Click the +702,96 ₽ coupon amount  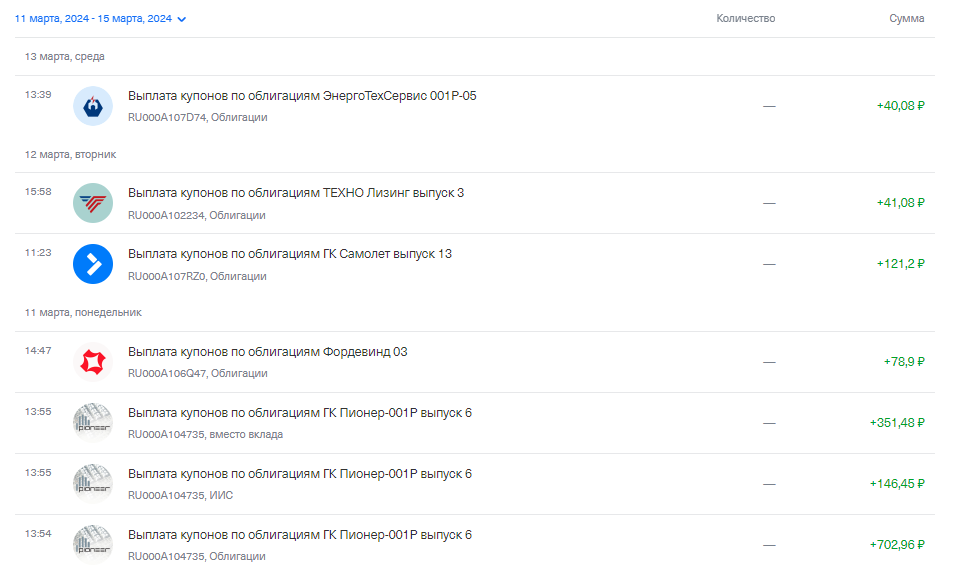pos(897,545)
